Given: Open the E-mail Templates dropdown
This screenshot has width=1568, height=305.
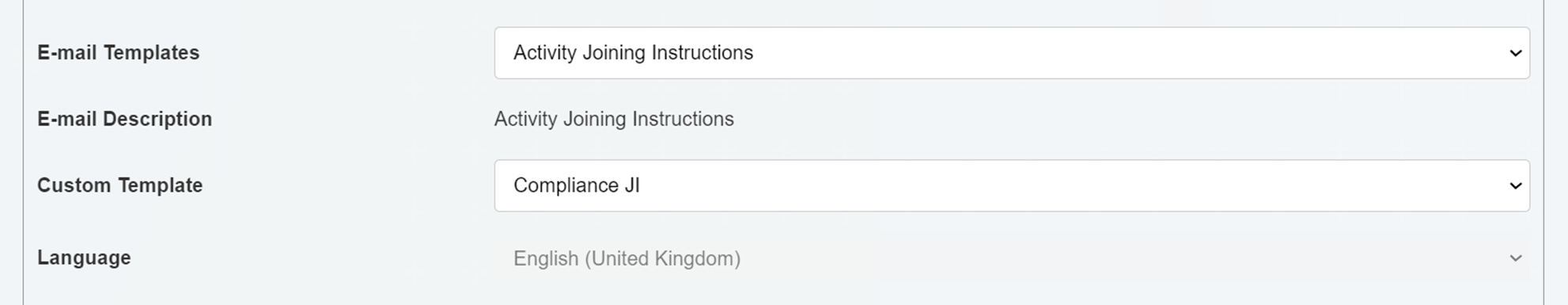Looking at the screenshot, I should pyautogui.click(x=1012, y=53).
